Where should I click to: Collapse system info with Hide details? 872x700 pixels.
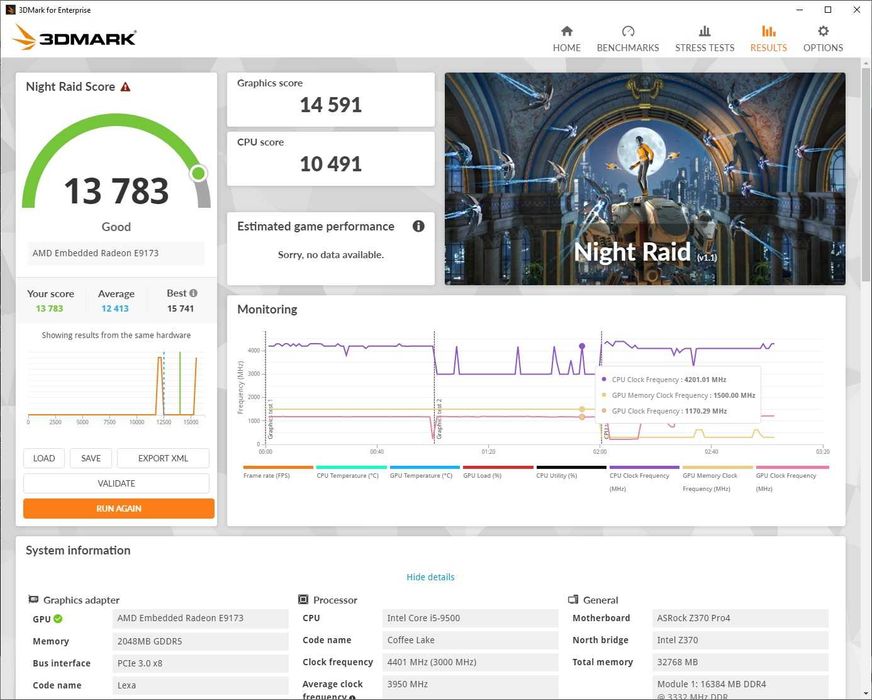430,577
